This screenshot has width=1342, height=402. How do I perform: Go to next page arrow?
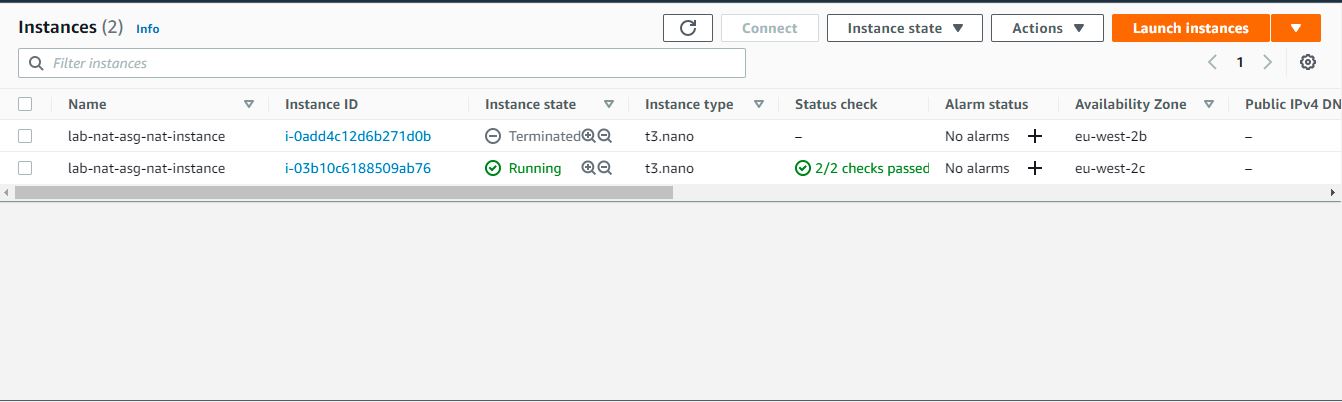point(1267,63)
